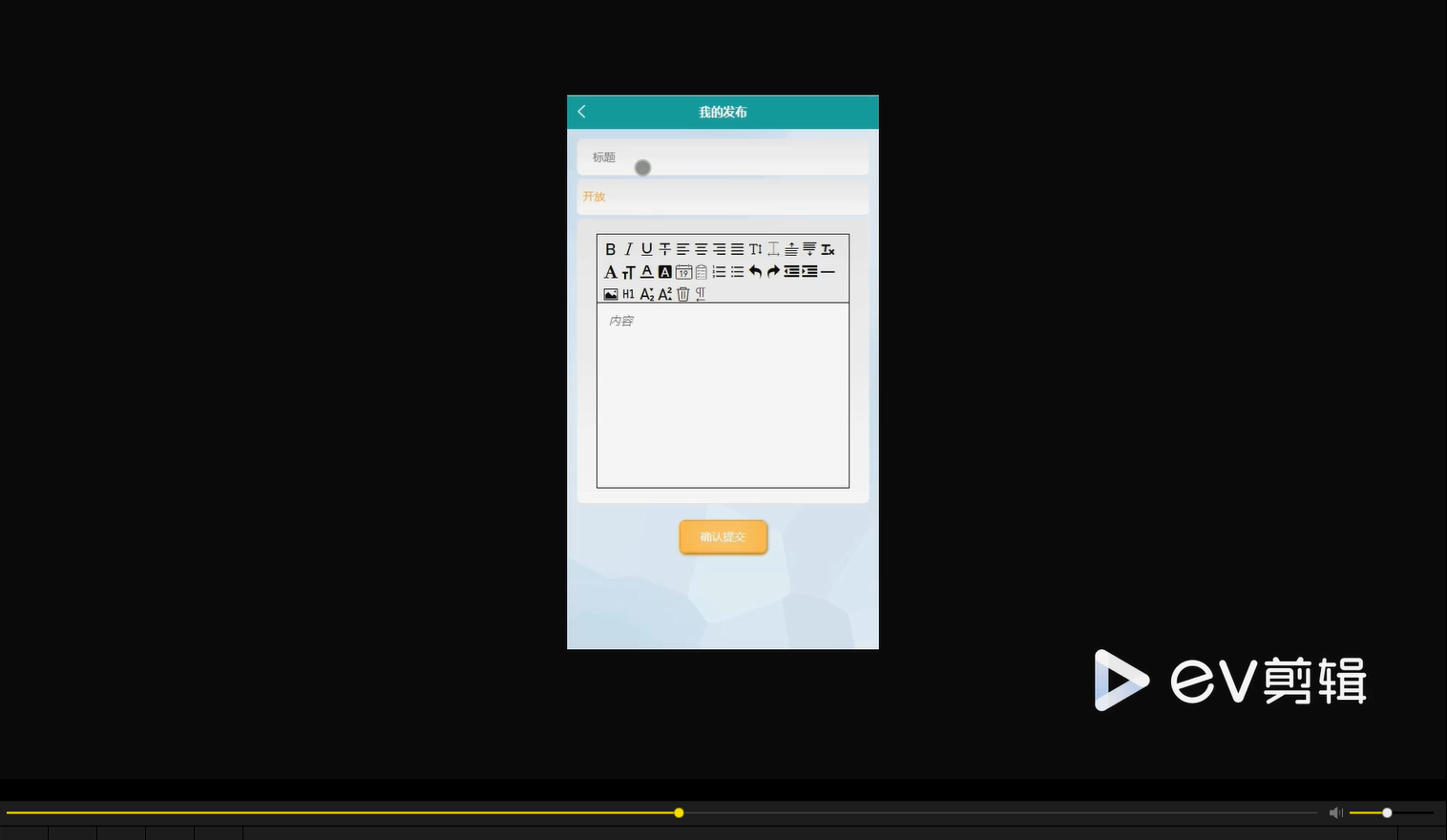Insert horizontal divider line
The image size is (1447, 840).
(x=828, y=272)
